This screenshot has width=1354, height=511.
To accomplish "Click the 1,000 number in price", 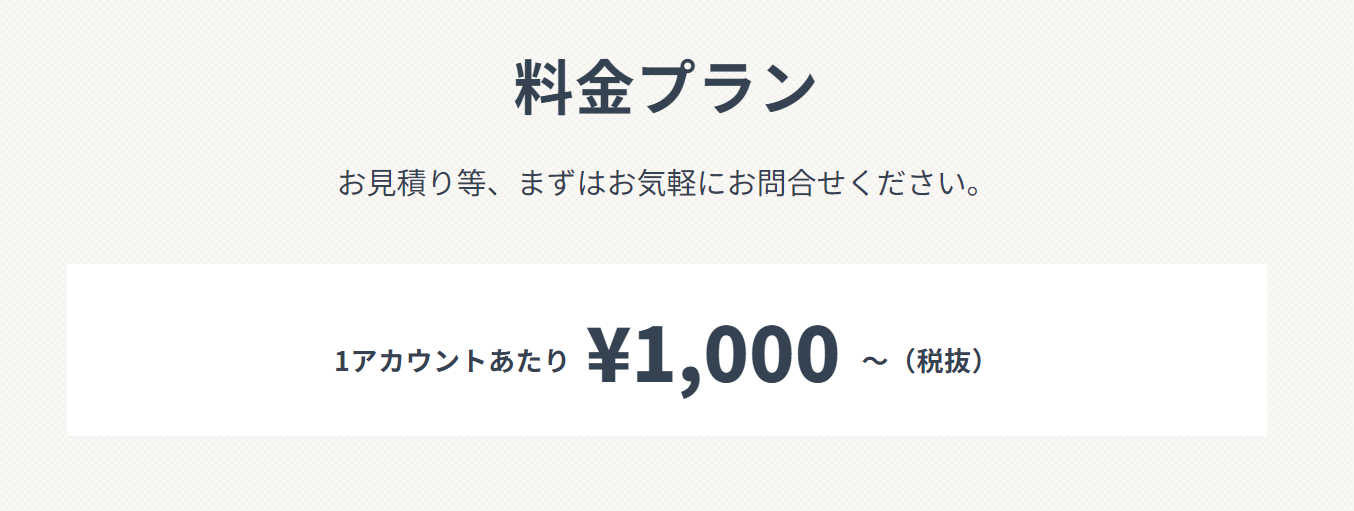I will point(736,356).
